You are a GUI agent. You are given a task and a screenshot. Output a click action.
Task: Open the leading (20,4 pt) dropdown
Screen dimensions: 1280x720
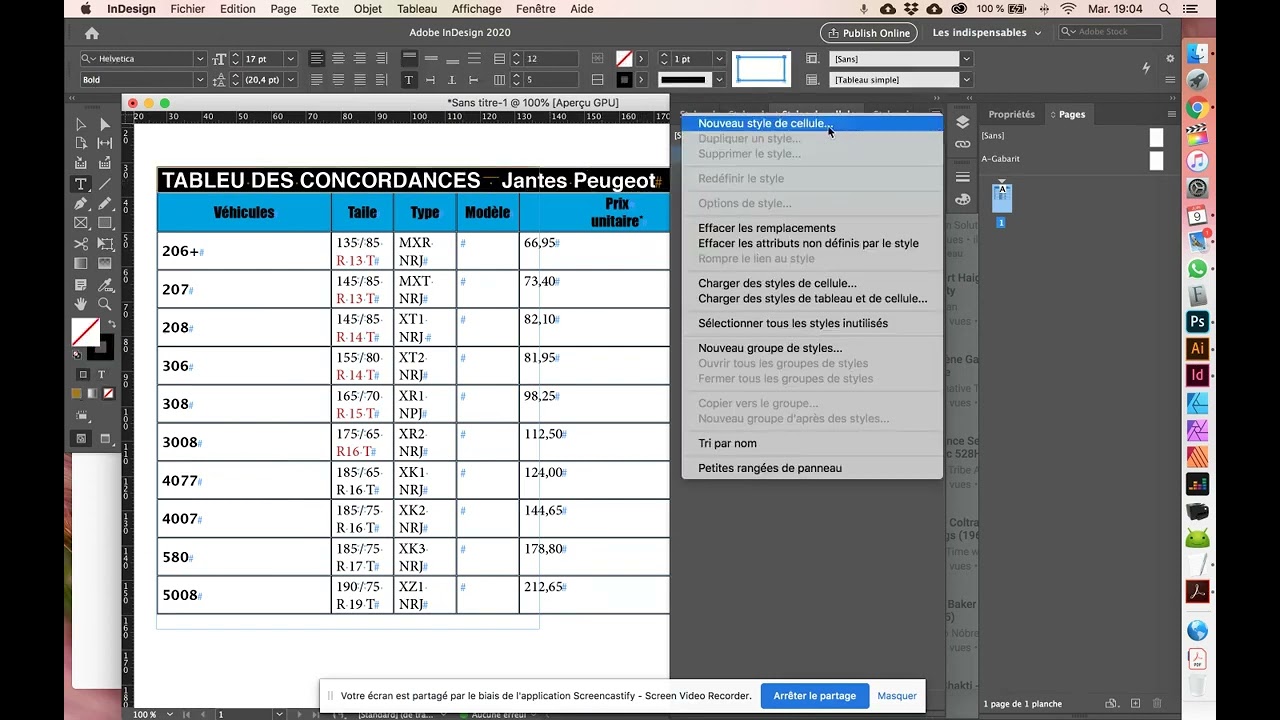[x=290, y=80]
